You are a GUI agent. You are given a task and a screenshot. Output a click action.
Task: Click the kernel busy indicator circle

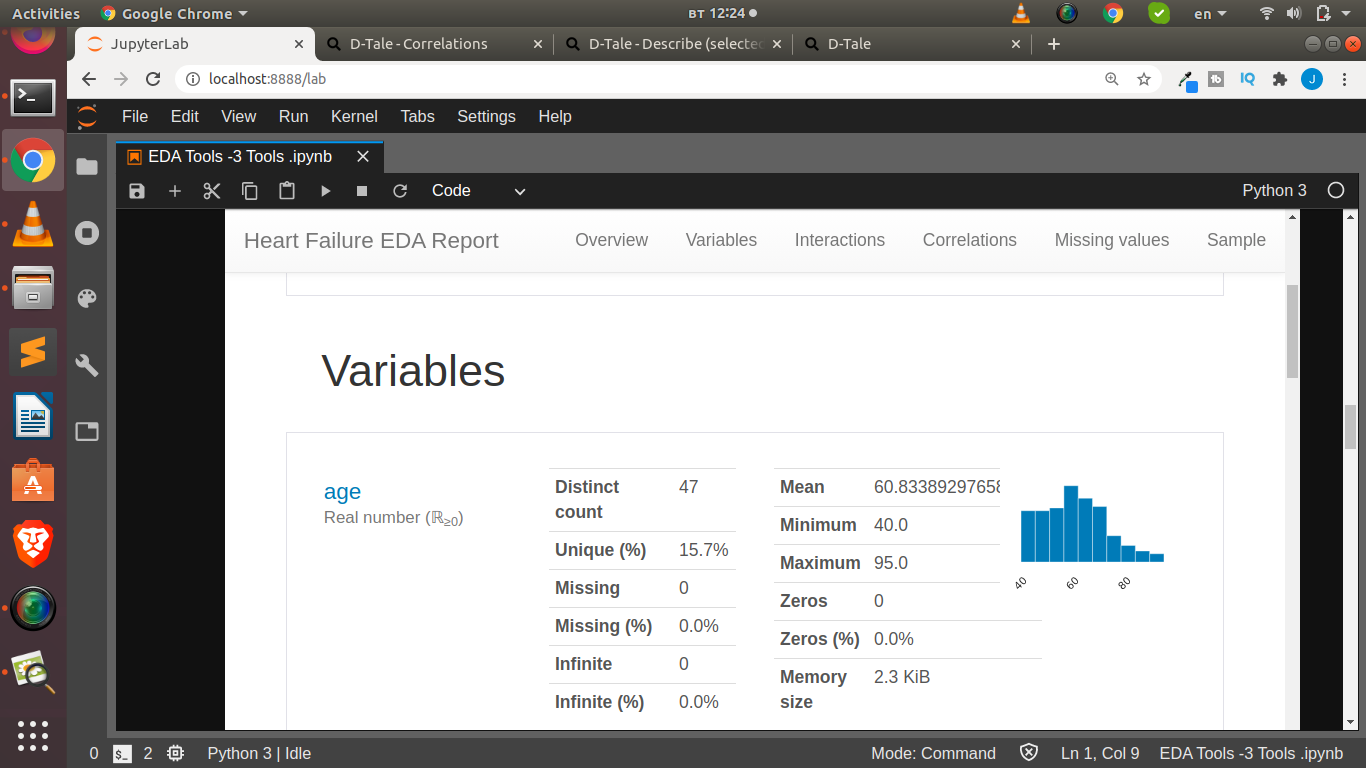tap(1336, 190)
